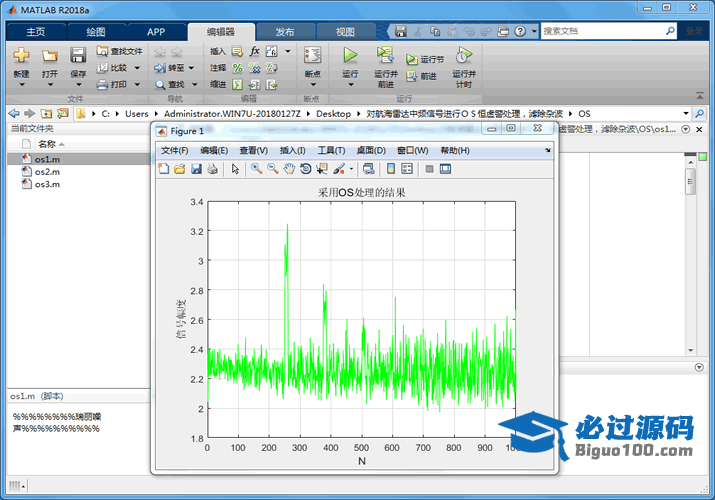Open the address bar path dropdown arrow
The width and height of the screenshot is (715, 500).
(x=685, y=113)
